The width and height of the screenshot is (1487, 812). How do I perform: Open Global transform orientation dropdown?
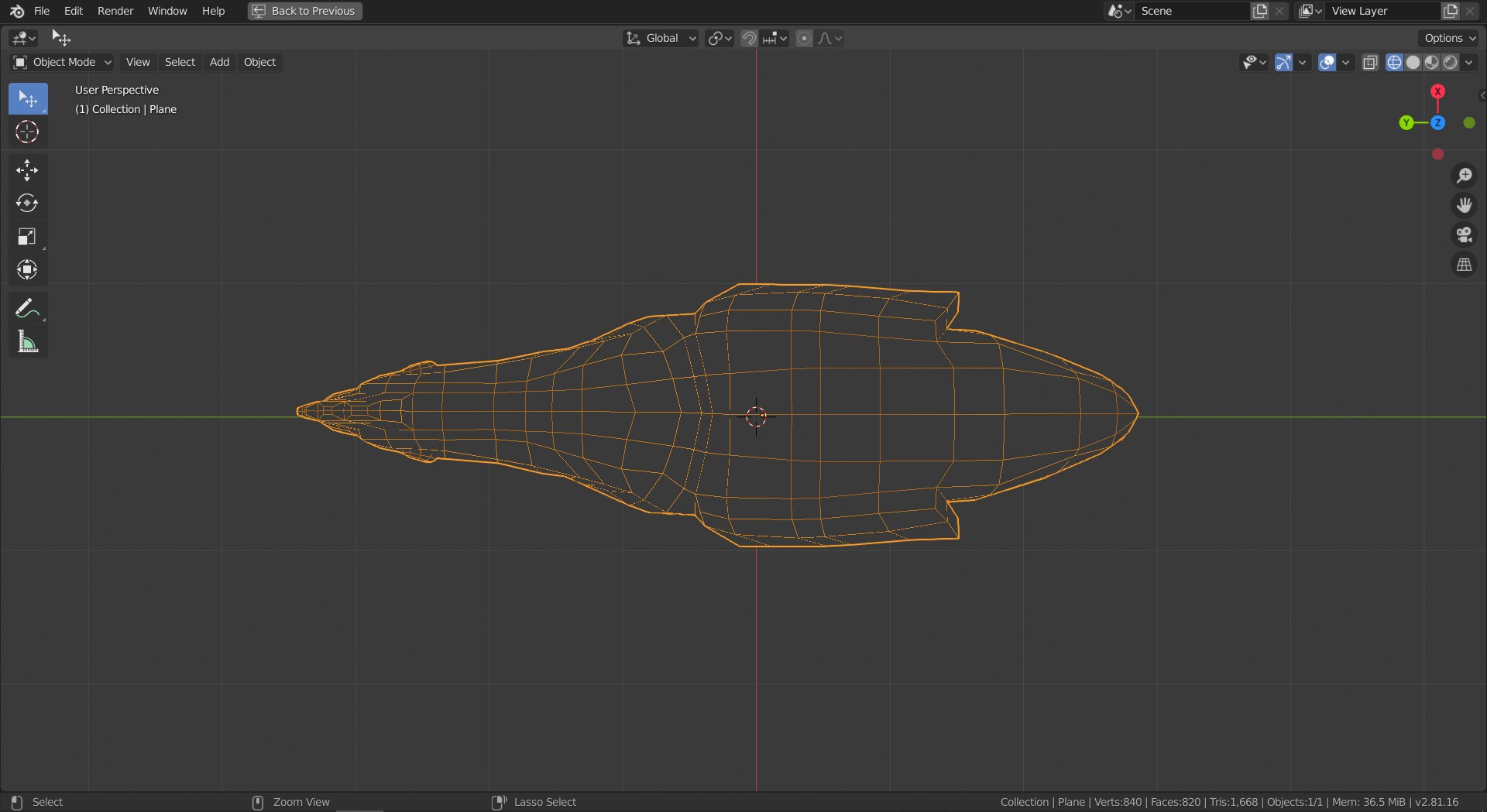pos(661,38)
